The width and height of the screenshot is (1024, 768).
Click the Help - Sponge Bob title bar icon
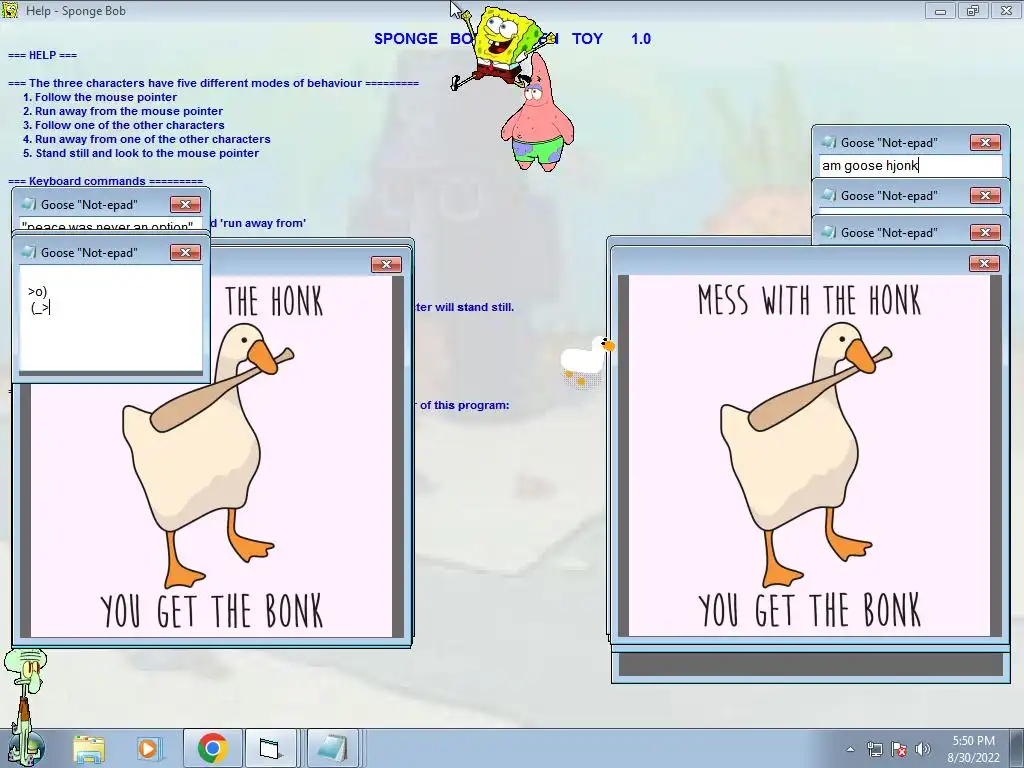point(10,10)
